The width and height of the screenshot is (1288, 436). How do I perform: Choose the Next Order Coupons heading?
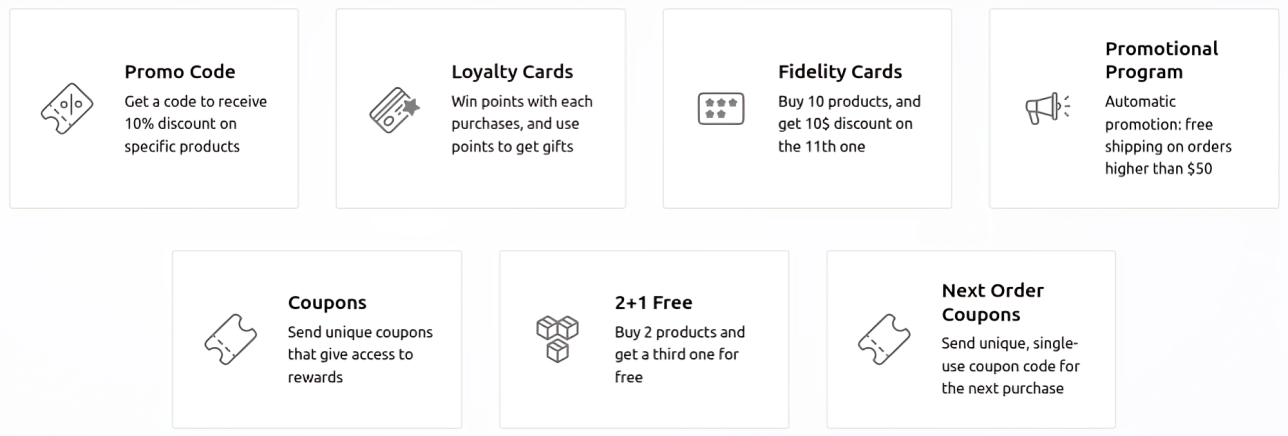point(992,302)
